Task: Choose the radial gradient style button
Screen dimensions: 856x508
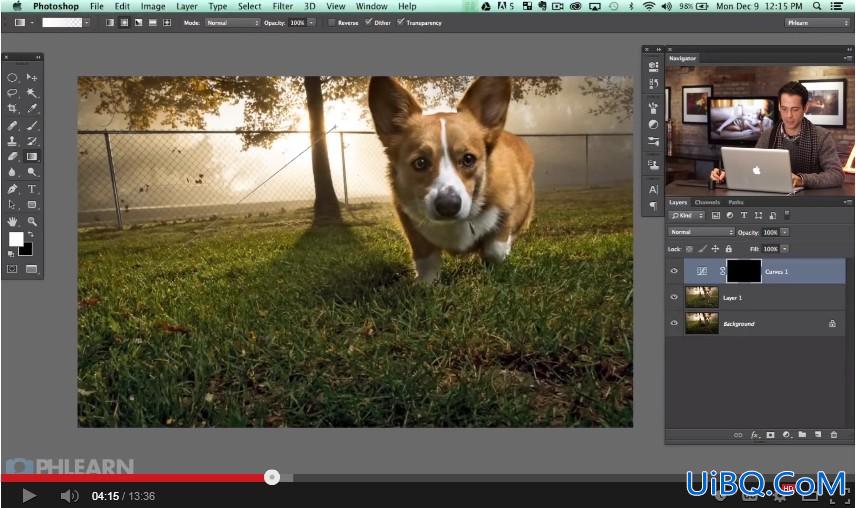Action: coord(124,23)
